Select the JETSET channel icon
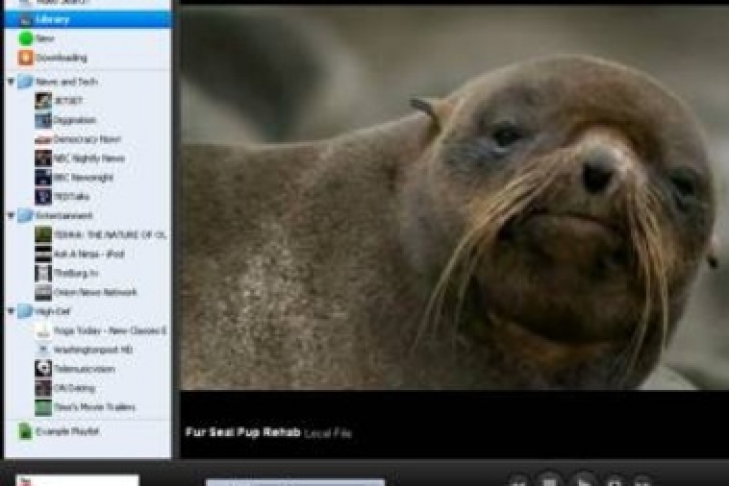This screenshot has height=486, width=729. (43, 101)
